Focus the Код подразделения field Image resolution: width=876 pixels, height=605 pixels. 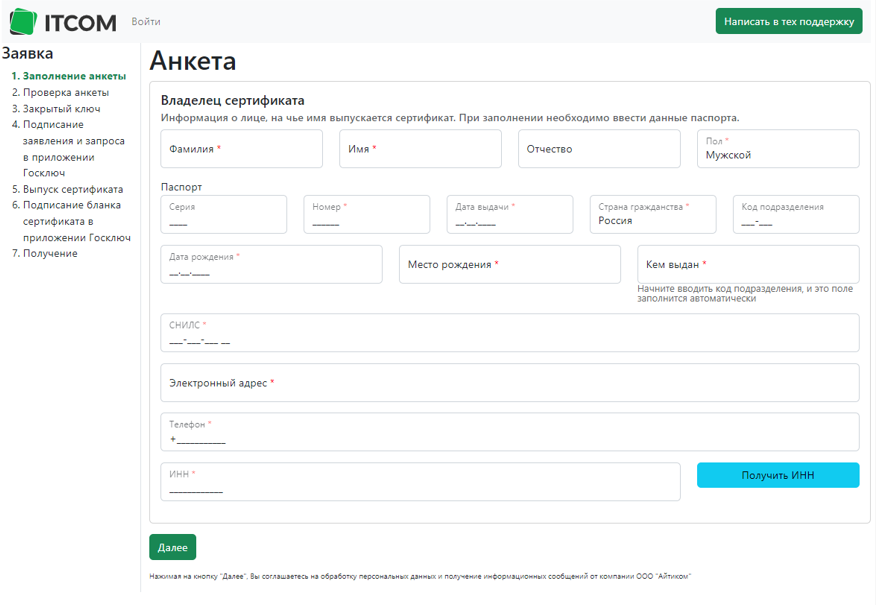[x=795, y=214]
